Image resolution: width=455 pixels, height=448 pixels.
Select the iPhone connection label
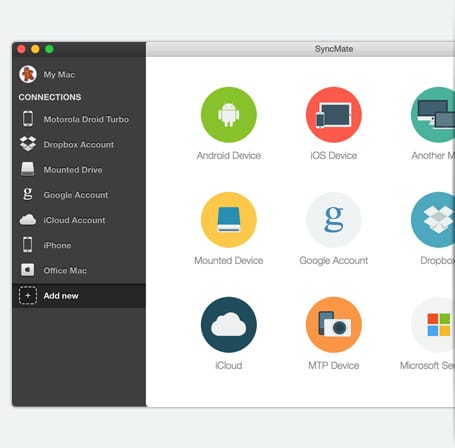pyautogui.click(x=57, y=245)
